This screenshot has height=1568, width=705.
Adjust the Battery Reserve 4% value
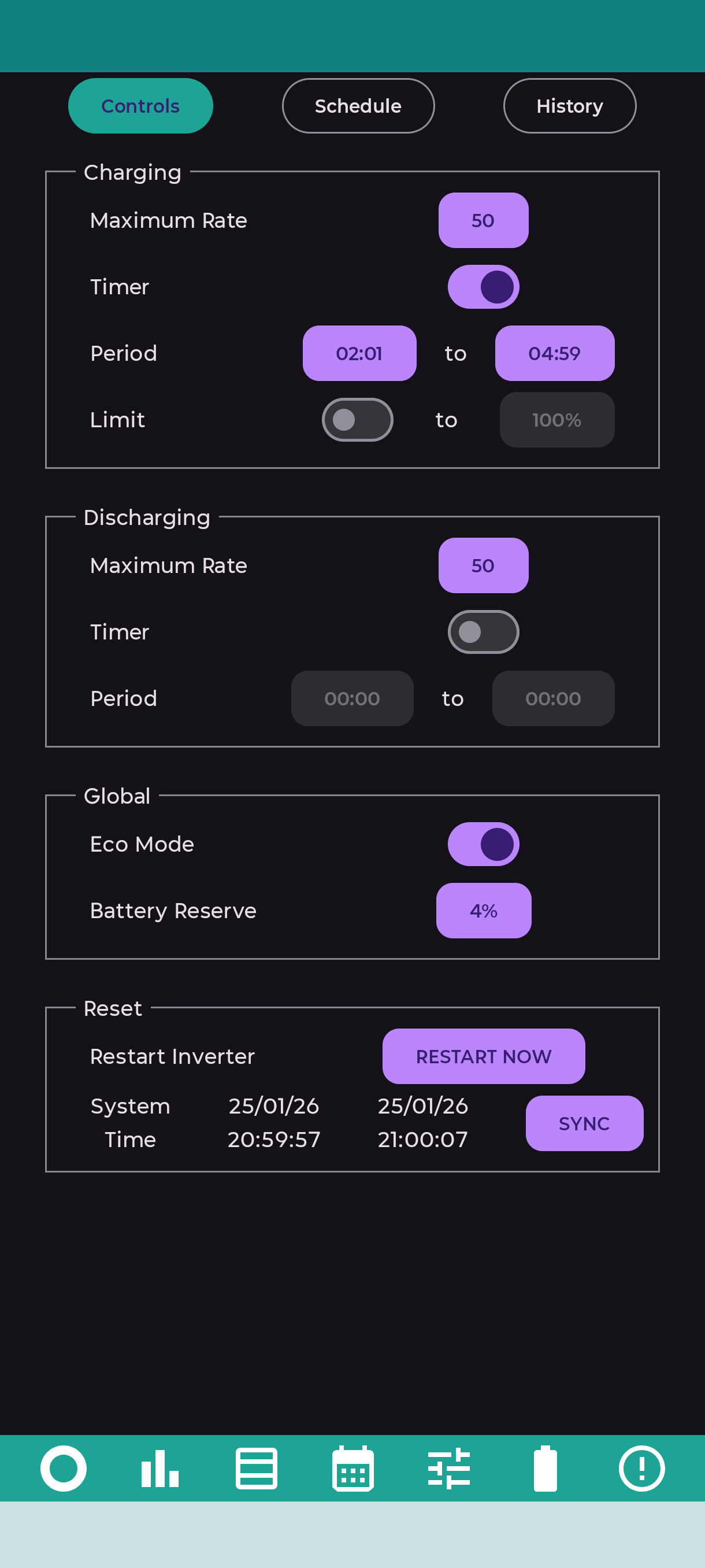tap(484, 911)
